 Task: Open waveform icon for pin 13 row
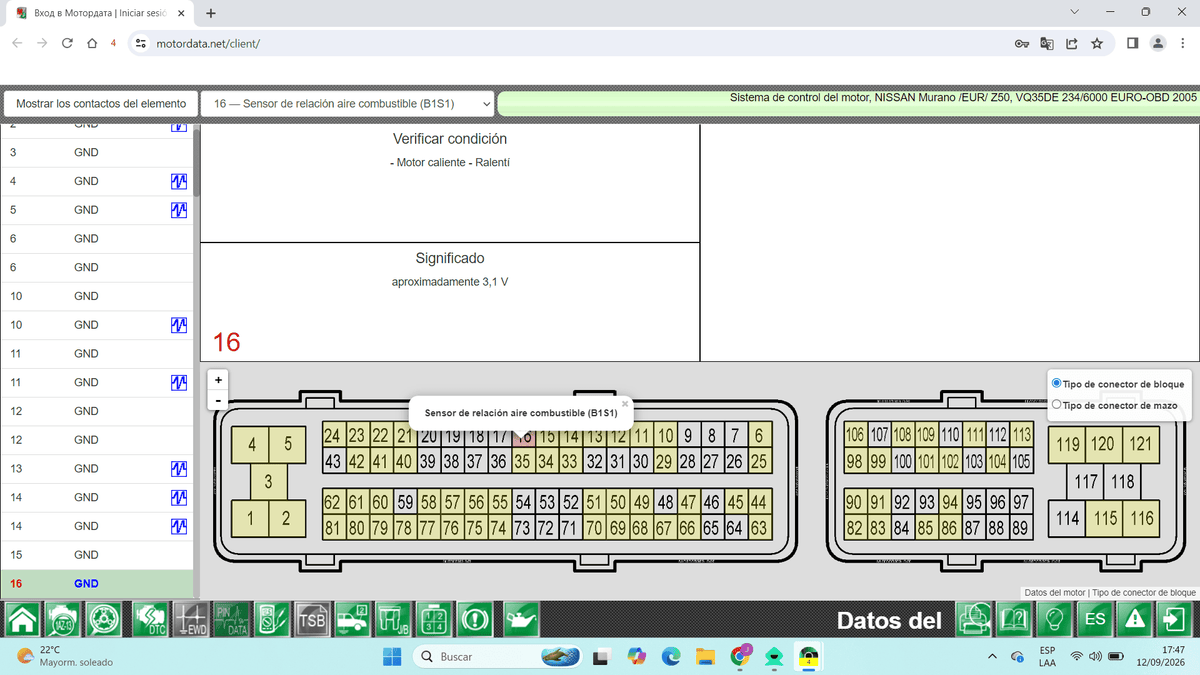179,468
